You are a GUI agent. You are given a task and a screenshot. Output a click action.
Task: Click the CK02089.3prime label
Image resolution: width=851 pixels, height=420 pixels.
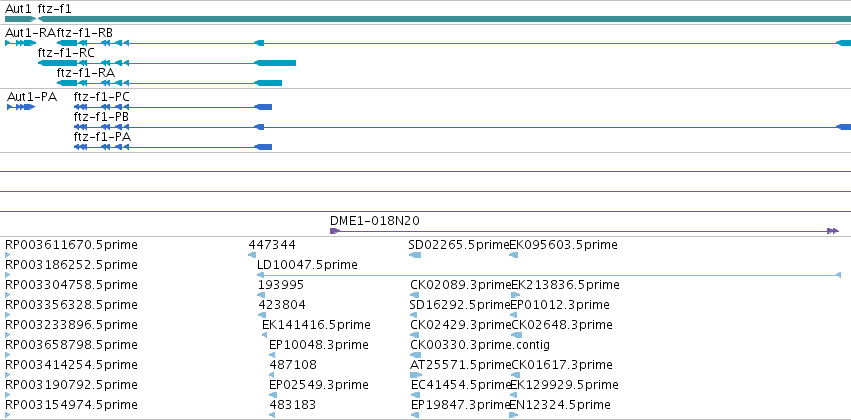pyautogui.click(x=461, y=285)
